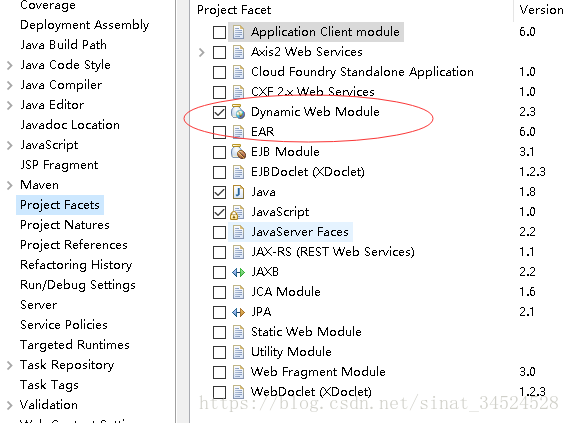Check the EAR facet checkbox

(x=220, y=132)
